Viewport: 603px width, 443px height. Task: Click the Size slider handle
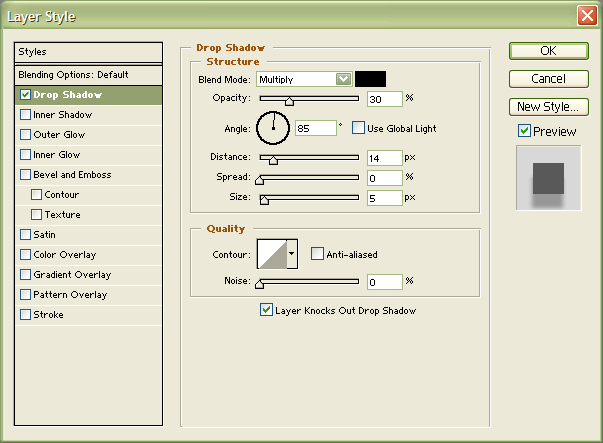click(264, 200)
